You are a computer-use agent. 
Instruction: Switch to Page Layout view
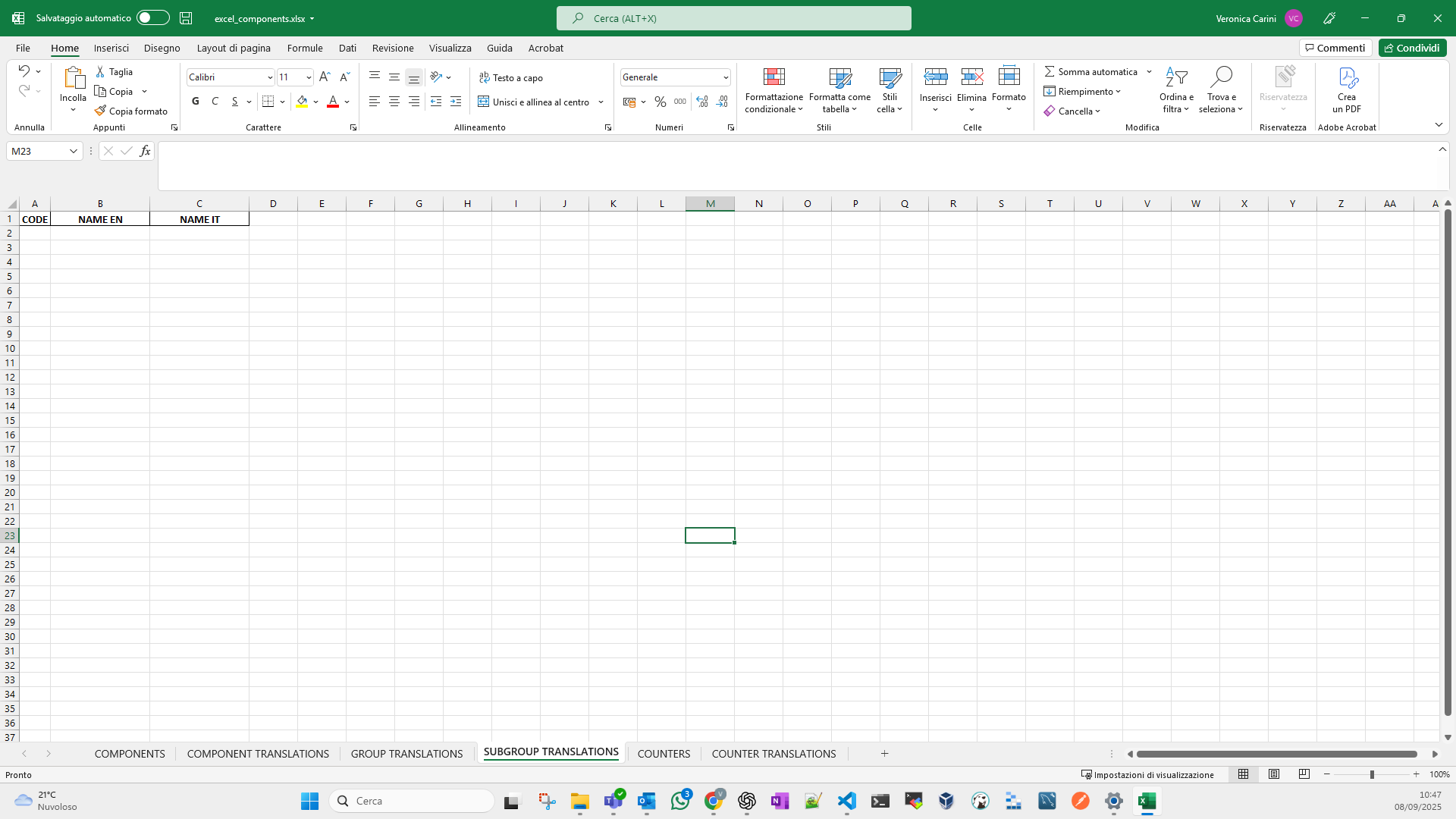pos(1274,774)
